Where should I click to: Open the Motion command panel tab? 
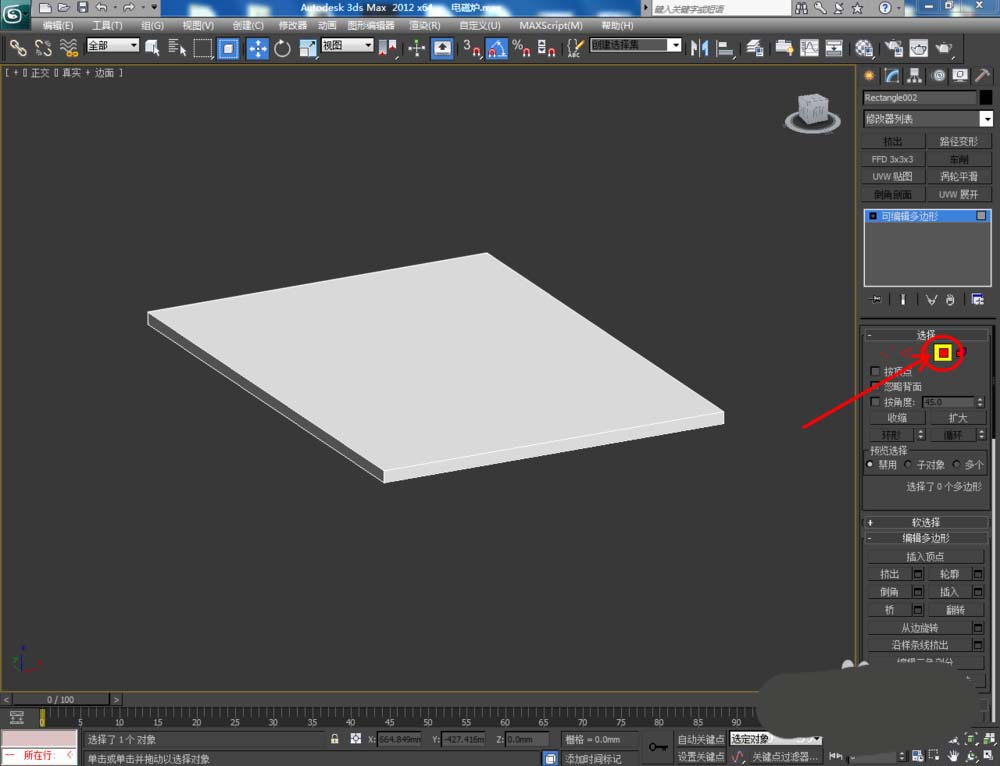pos(937,76)
